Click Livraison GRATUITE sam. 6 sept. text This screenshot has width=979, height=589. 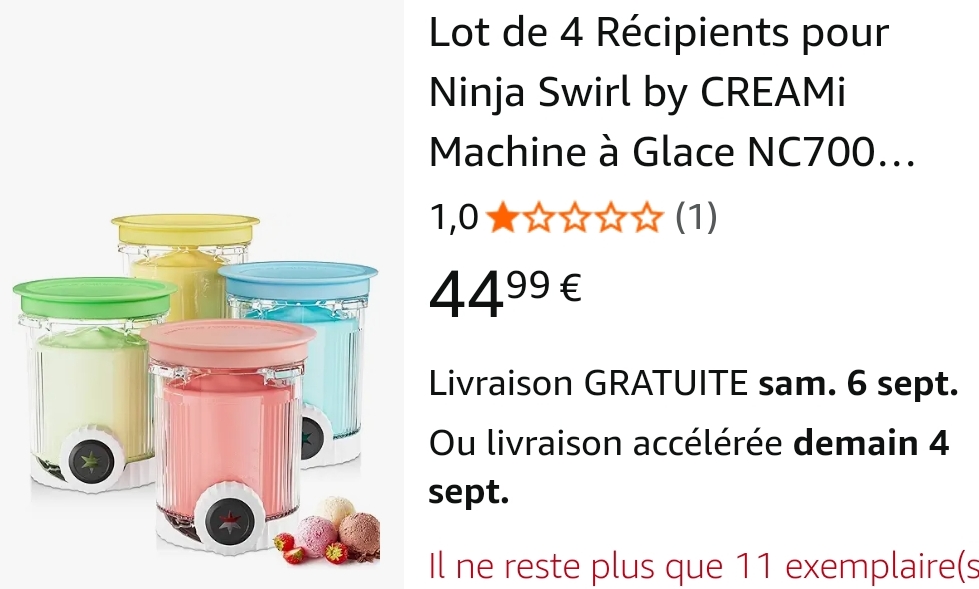coord(693,384)
